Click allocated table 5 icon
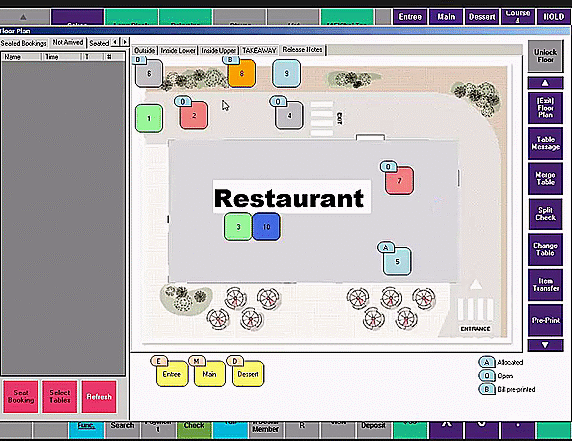572x441 pixels. click(397, 261)
